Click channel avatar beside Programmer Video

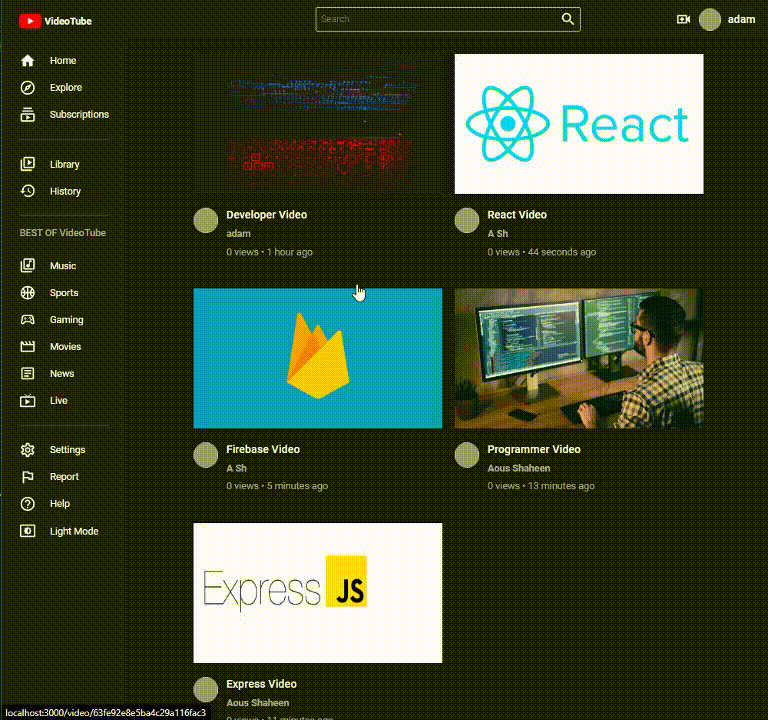tap(467, 455)
